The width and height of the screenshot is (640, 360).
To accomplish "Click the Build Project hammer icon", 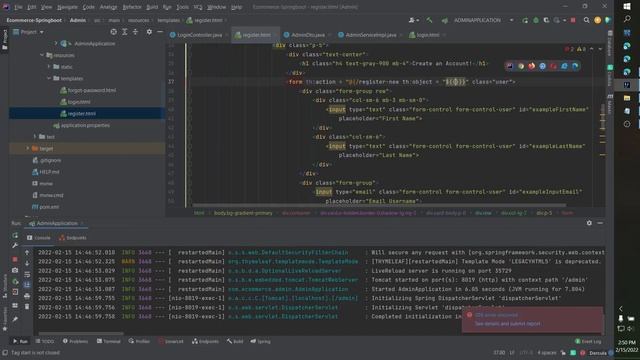I will (429, 20).
